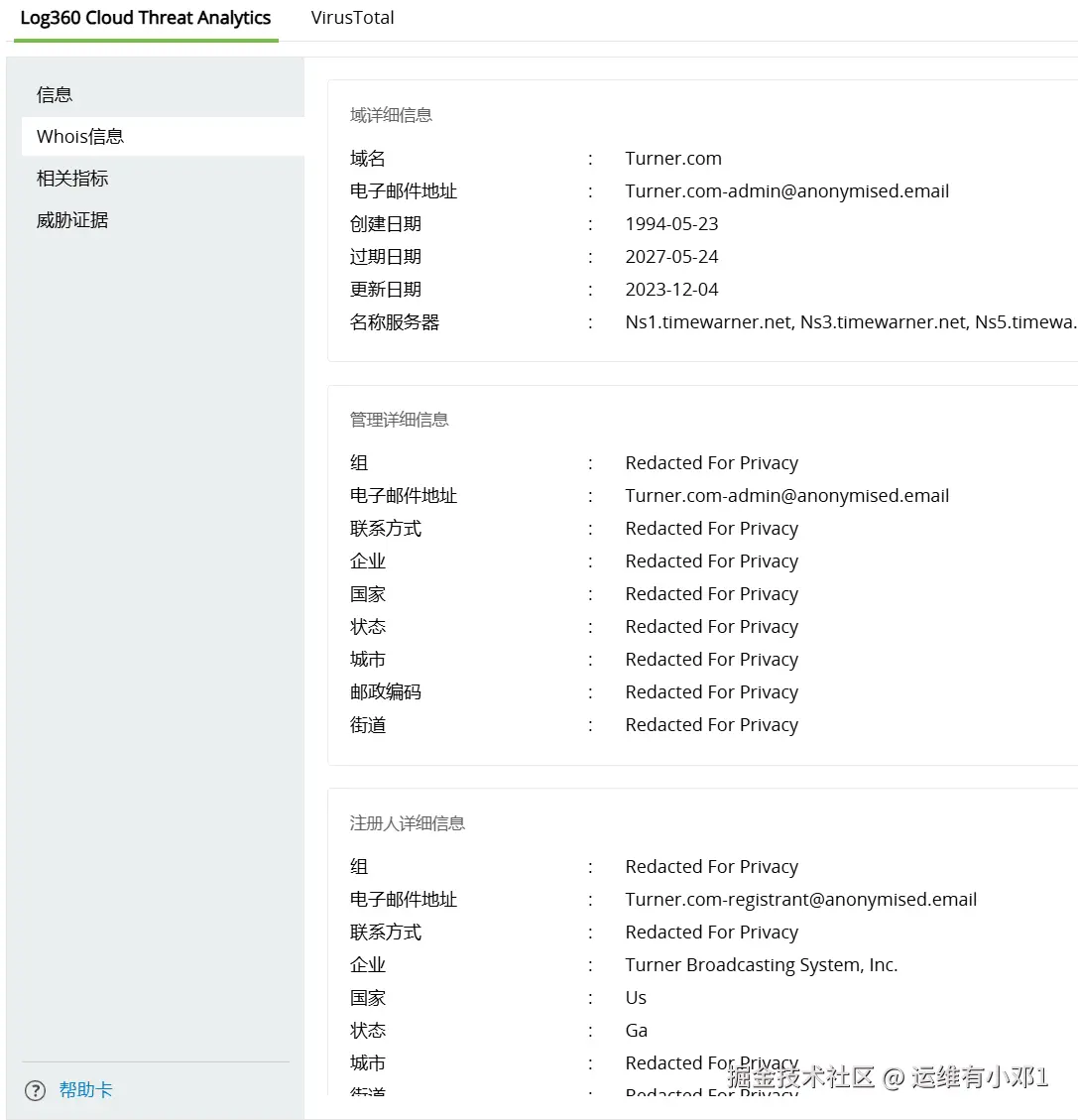1078x1120 pixels.
Task: Click the 过期日期 label
Action: [386, 257]
